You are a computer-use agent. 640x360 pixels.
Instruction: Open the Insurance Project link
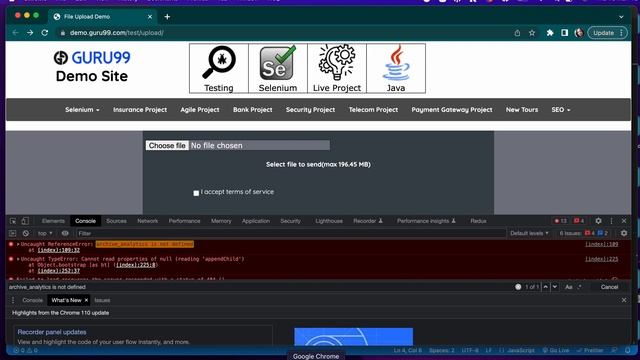tap(140, 110)
